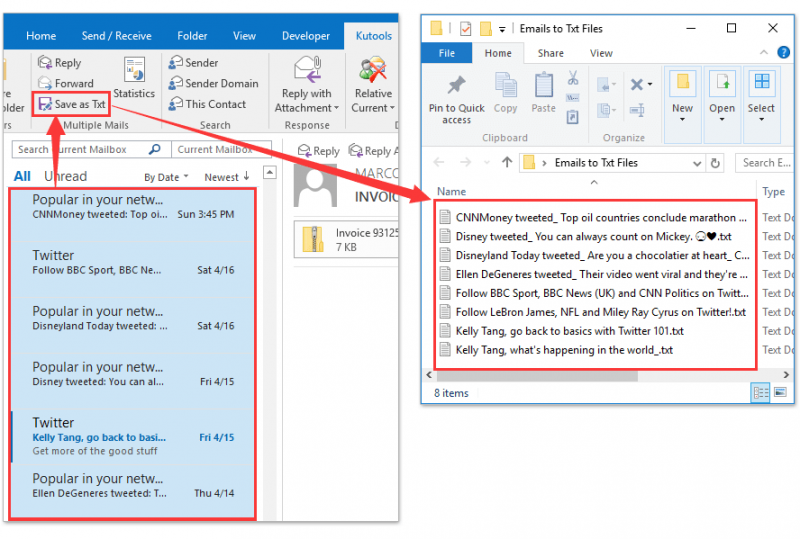
Task: Open the Open dropdown in Explorer ribbon
Action: click(x=721, y=104)
